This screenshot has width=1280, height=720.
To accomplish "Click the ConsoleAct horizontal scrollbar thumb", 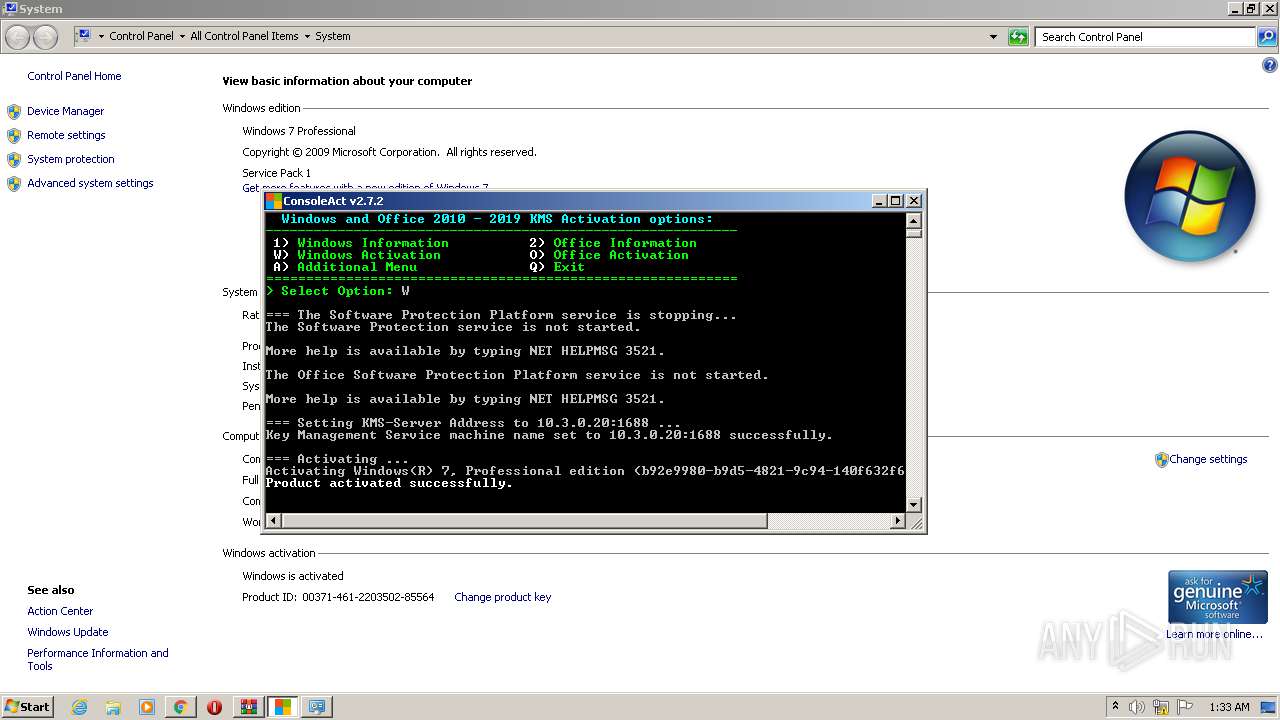I will (x=525, y=521).
